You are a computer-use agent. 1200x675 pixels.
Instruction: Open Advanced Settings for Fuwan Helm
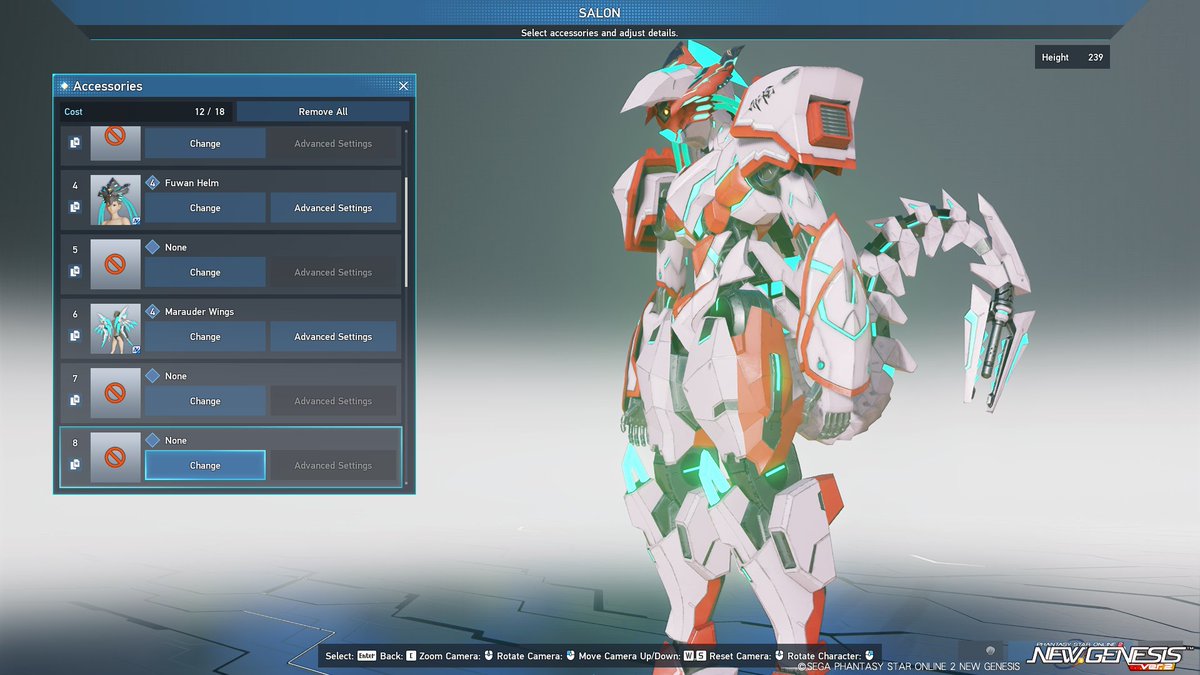pos(333,208)
